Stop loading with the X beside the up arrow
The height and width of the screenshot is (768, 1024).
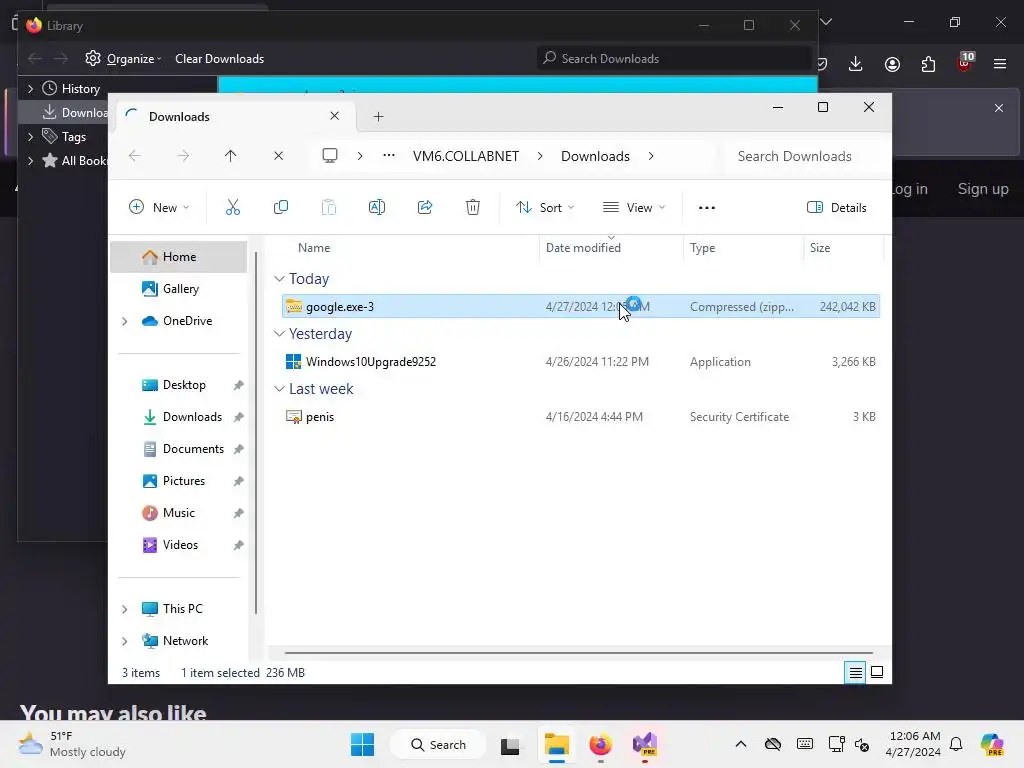click(x=278, y=156)
